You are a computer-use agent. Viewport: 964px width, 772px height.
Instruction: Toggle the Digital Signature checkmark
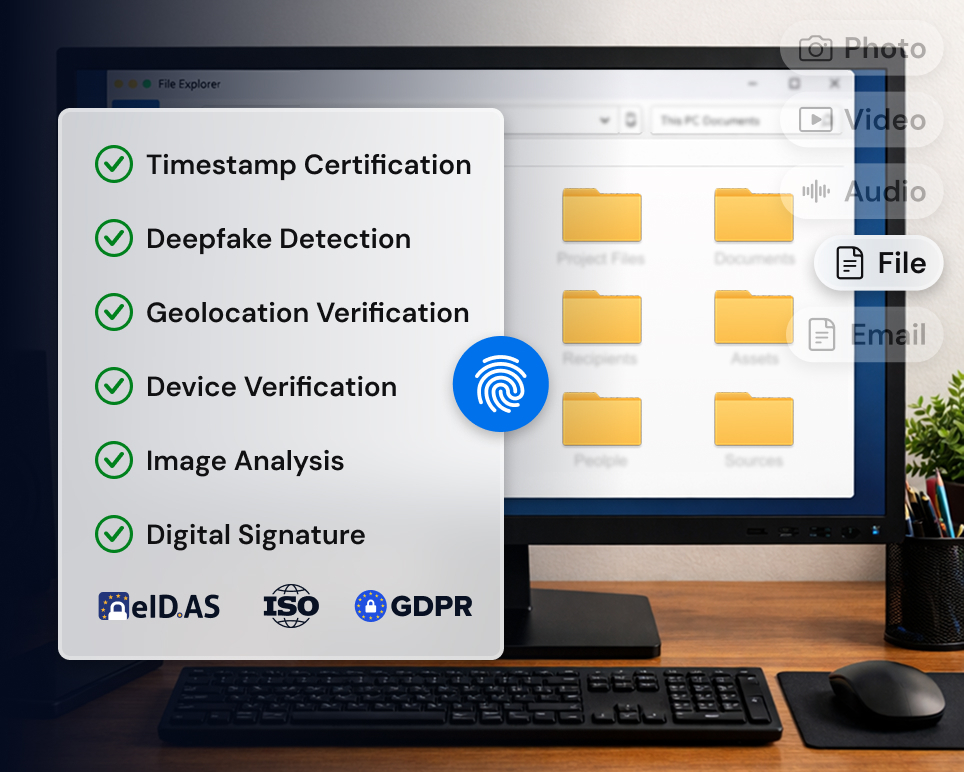[113, 535]
